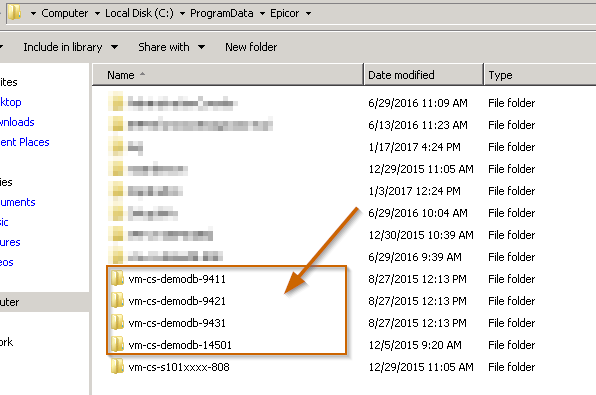Select Computer in the navigation pane
The image size is (596, 395).
(44, 302)
